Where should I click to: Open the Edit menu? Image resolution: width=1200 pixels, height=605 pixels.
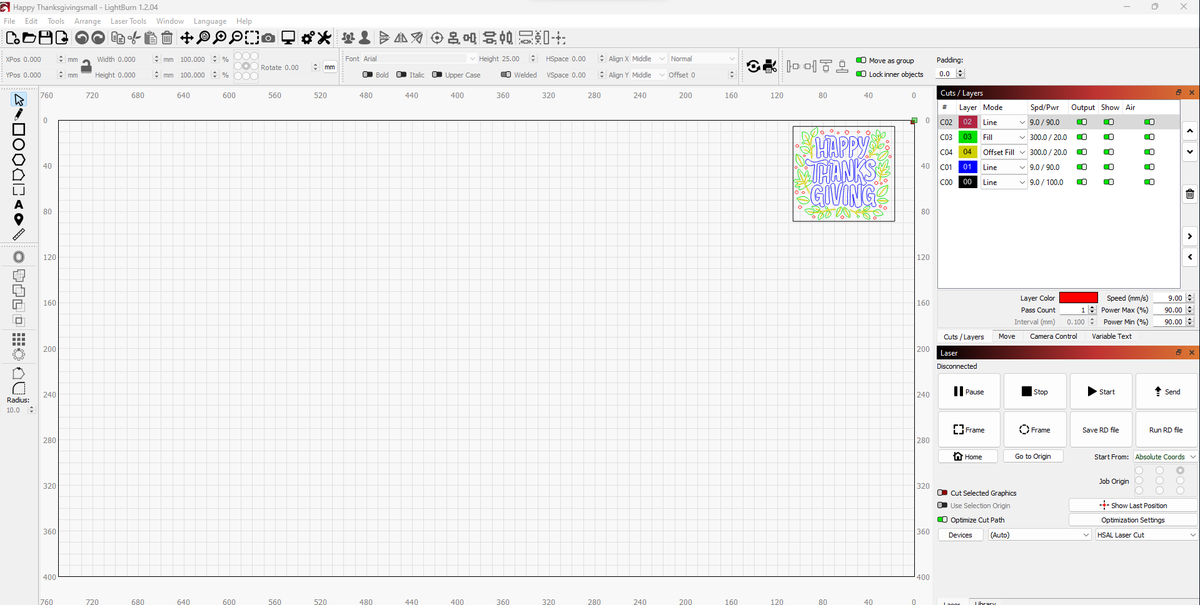(32, 21)
